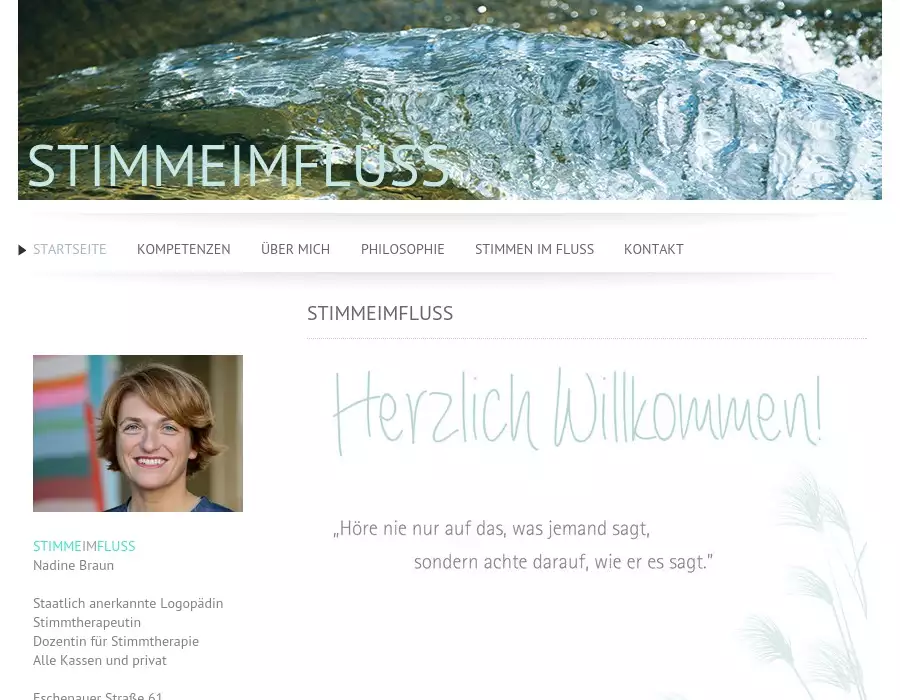Click Nadine Braun's portrait photo
The image size is (900, 700).
click(x=138, y=433)
